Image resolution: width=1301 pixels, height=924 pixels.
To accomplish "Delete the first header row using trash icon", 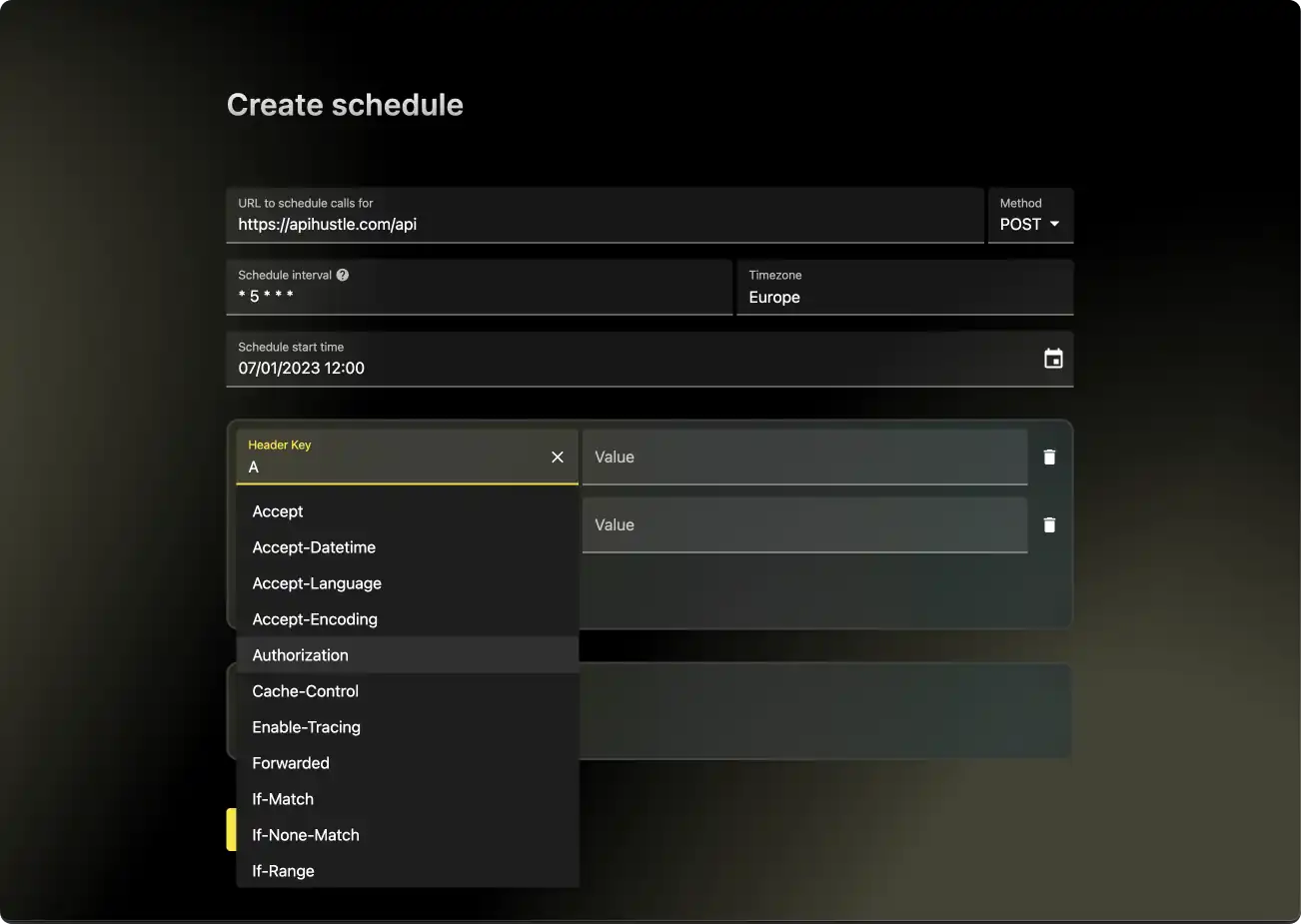I will tap(1049, 457).
